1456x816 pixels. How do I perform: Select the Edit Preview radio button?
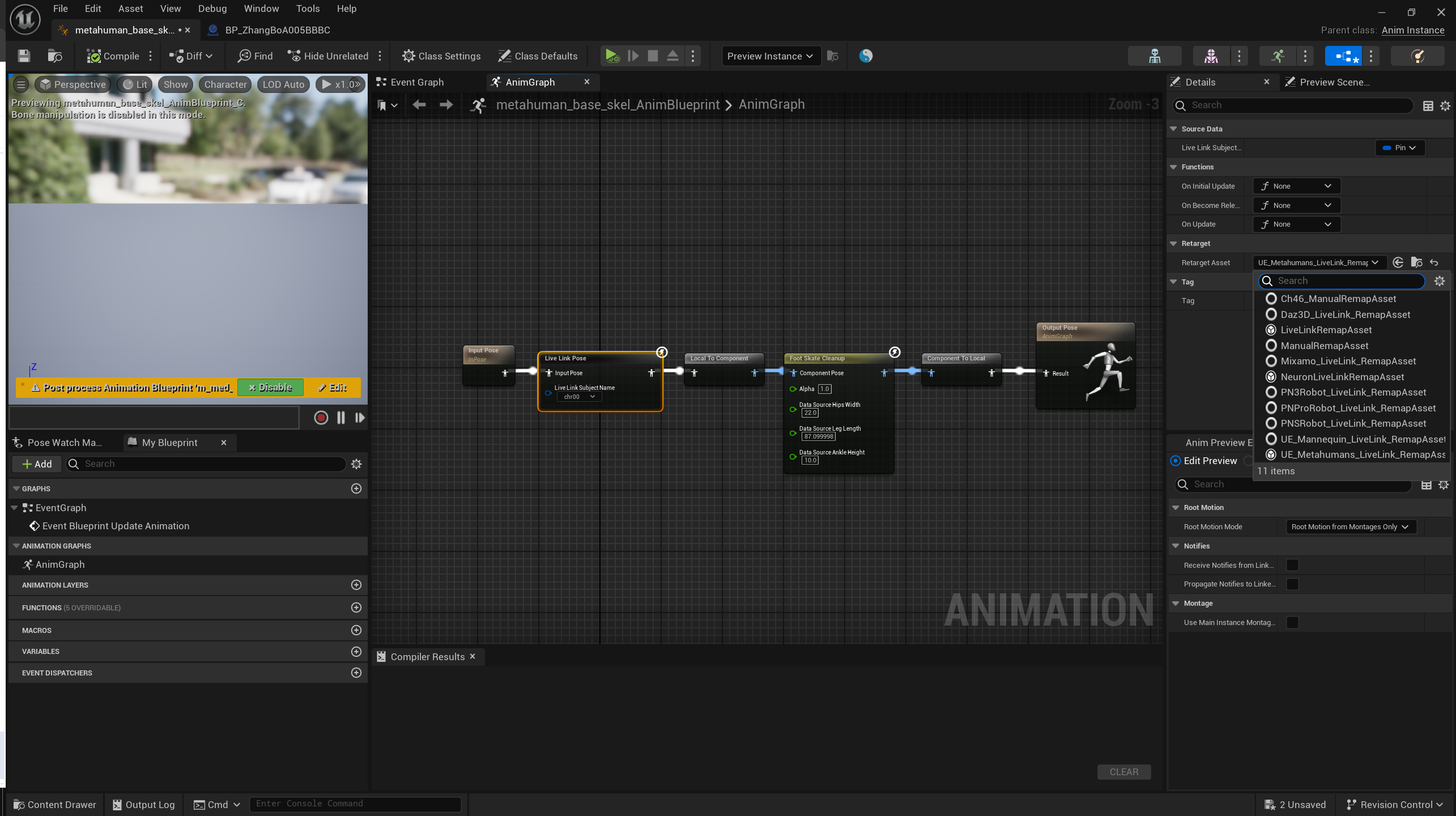coord(1176,461)
